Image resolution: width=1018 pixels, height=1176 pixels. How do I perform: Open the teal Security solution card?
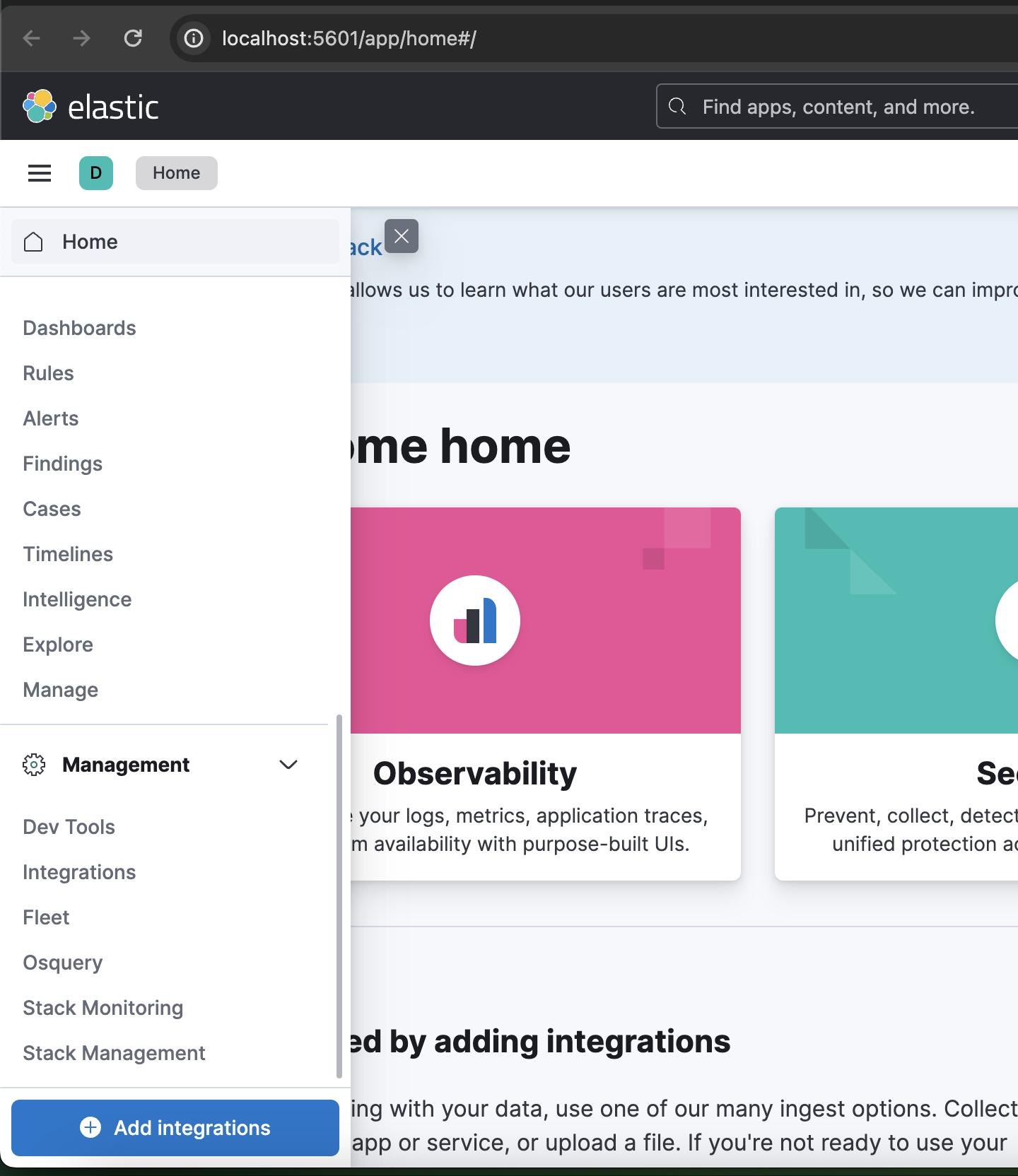point(896,694)
